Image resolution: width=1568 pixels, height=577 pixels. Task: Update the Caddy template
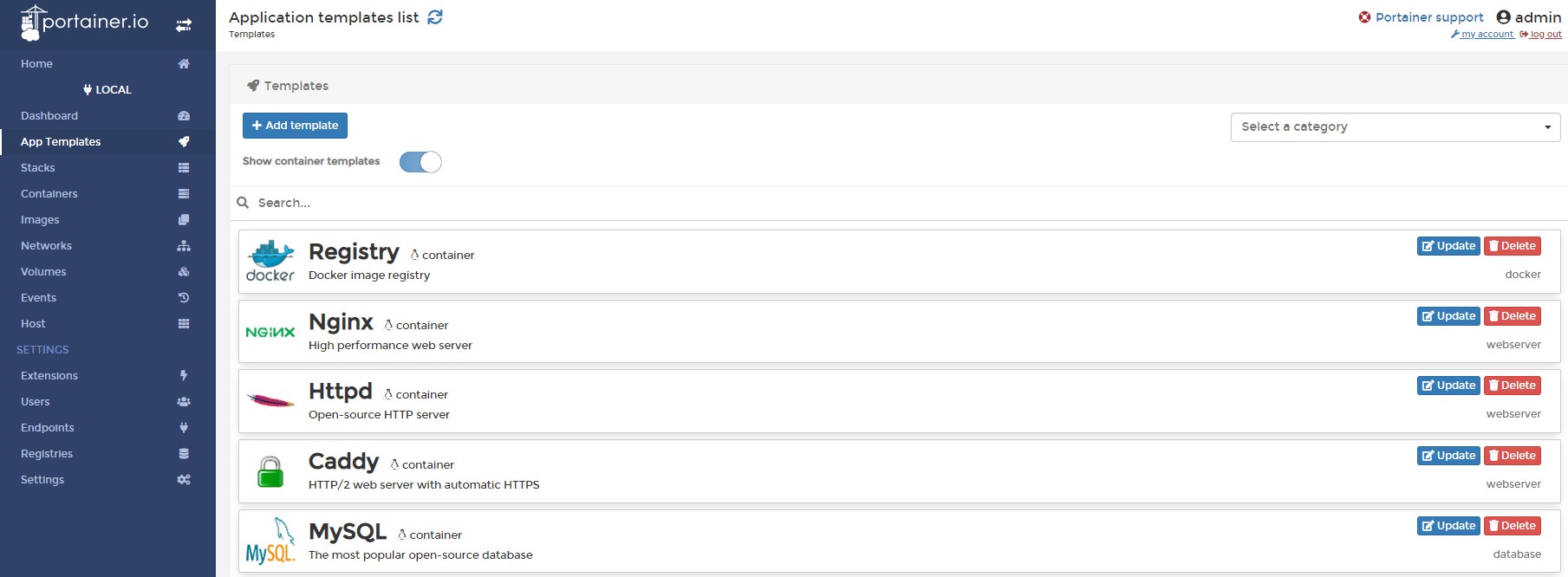coord(1448,456)
